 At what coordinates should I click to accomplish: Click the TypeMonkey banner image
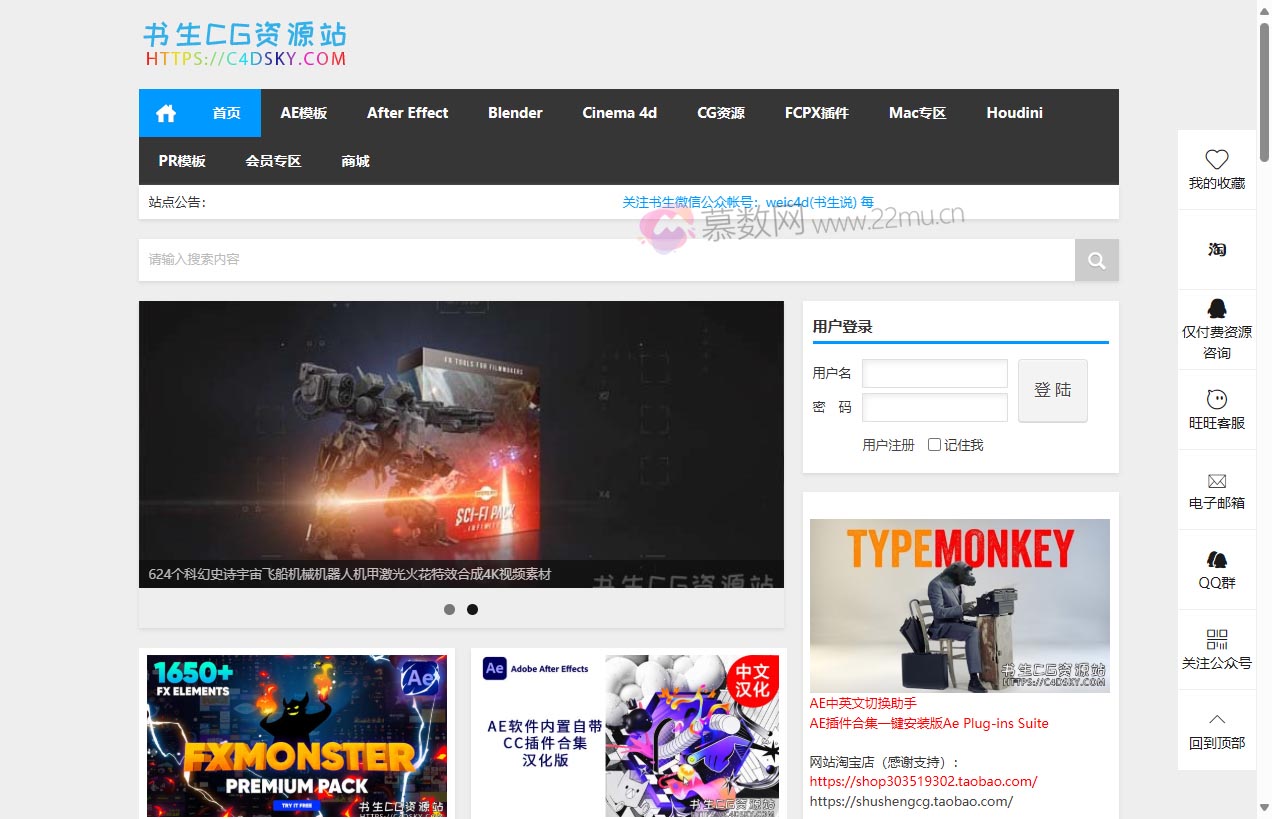click(x=959, y=604)
